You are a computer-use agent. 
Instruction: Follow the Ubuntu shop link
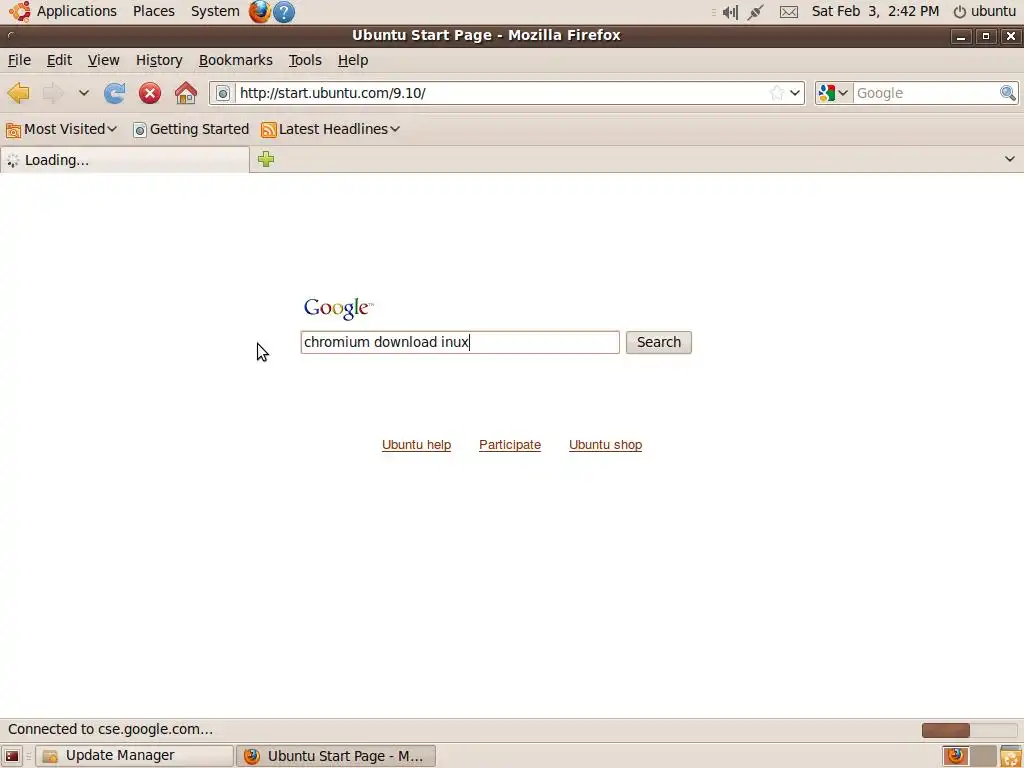pyautogui.click(x=605, y=445)
